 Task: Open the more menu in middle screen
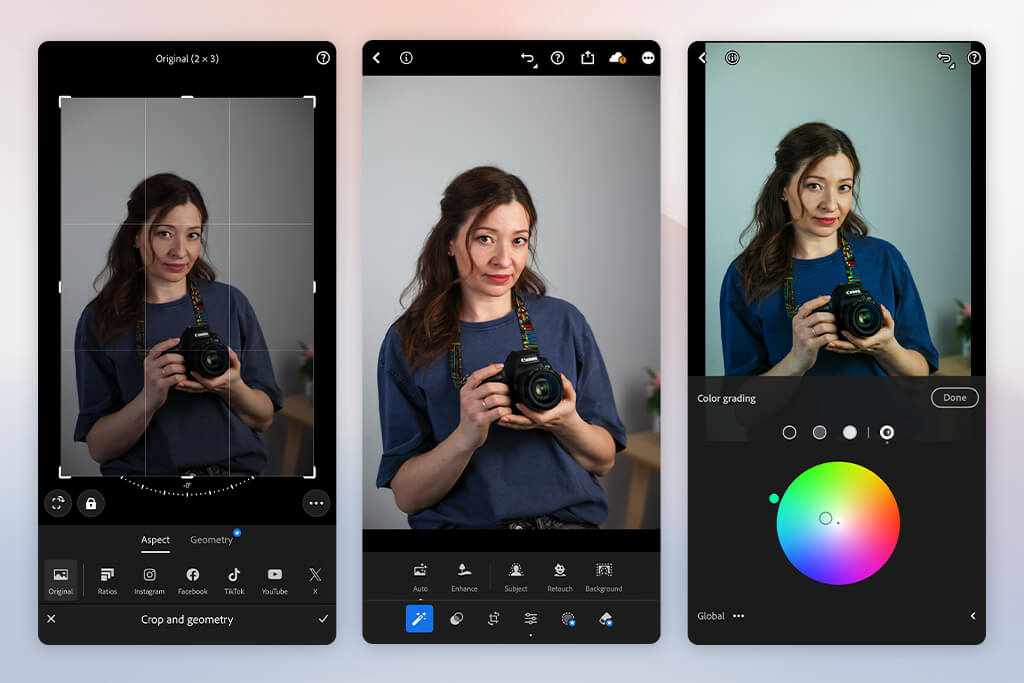(x=648, y=58)
